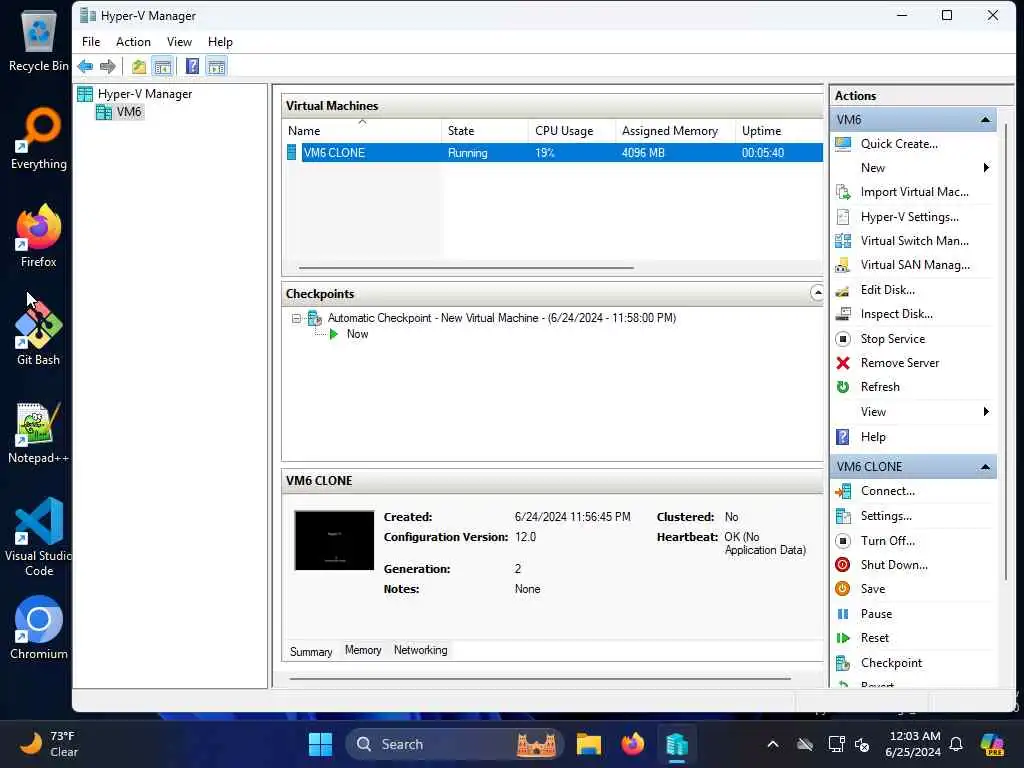Screen dimensions: 1024x768
Task: Open the Notepad++ desktop shortcut
Action: click(38, 433)
